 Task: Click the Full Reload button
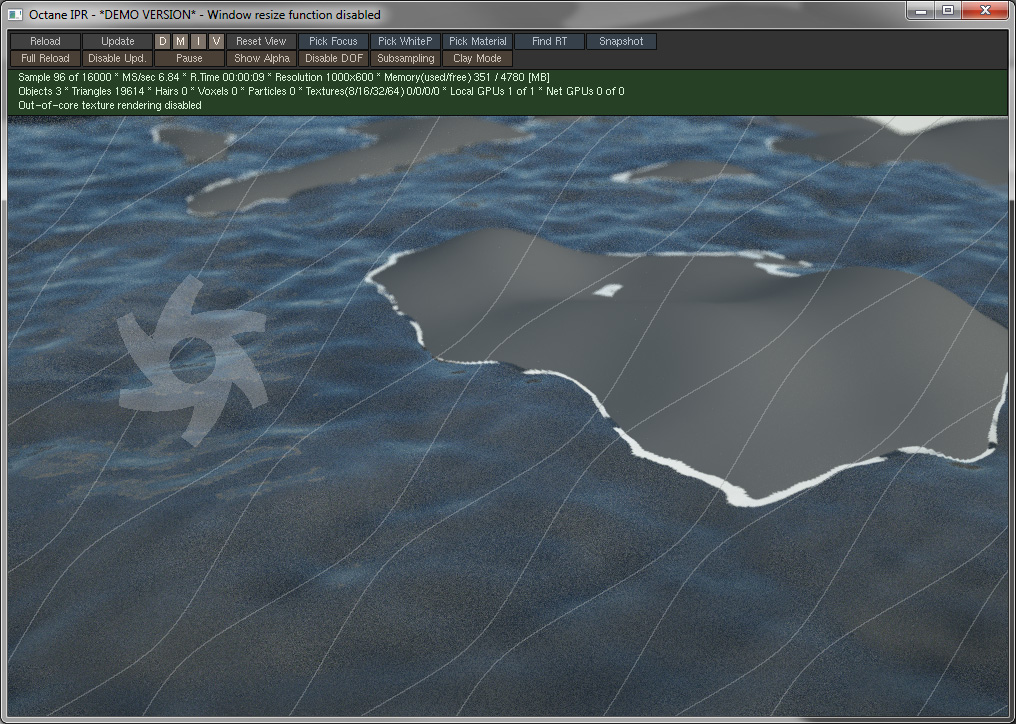pos(45,58)
